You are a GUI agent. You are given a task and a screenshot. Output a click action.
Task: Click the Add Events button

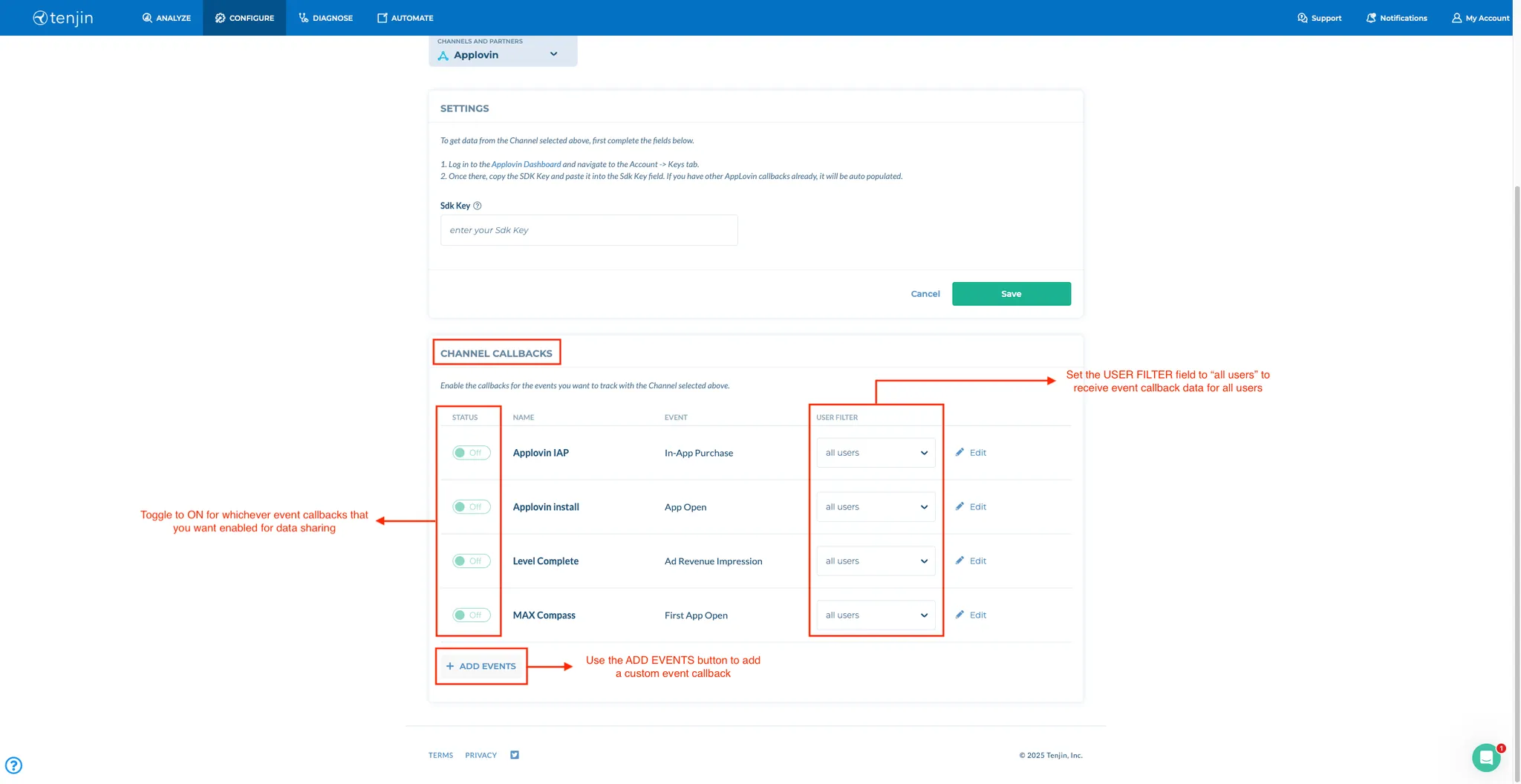pyautogui.click(x=481, y=667)
